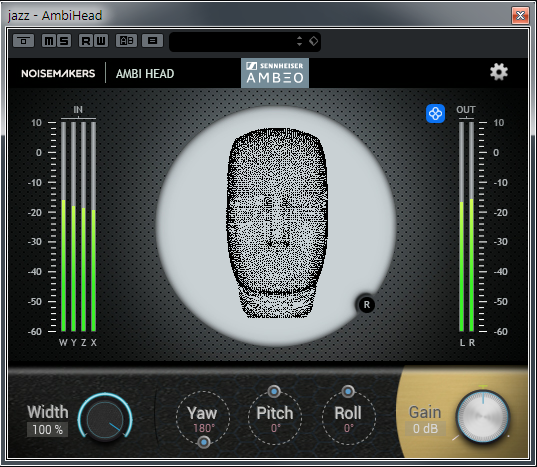The image size is (537, 467).
Task: Open the settings gear in Ambi Head
Action: click(x=499, y=72)
